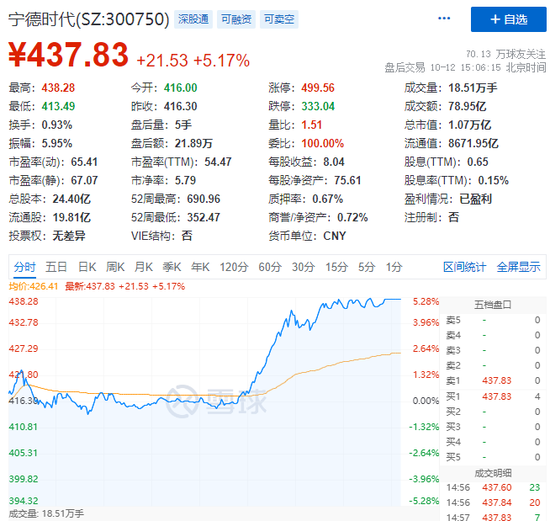Click the 可融资 tag
The width and height of the screenshot is (550, 521).
[x=236, y=19]
